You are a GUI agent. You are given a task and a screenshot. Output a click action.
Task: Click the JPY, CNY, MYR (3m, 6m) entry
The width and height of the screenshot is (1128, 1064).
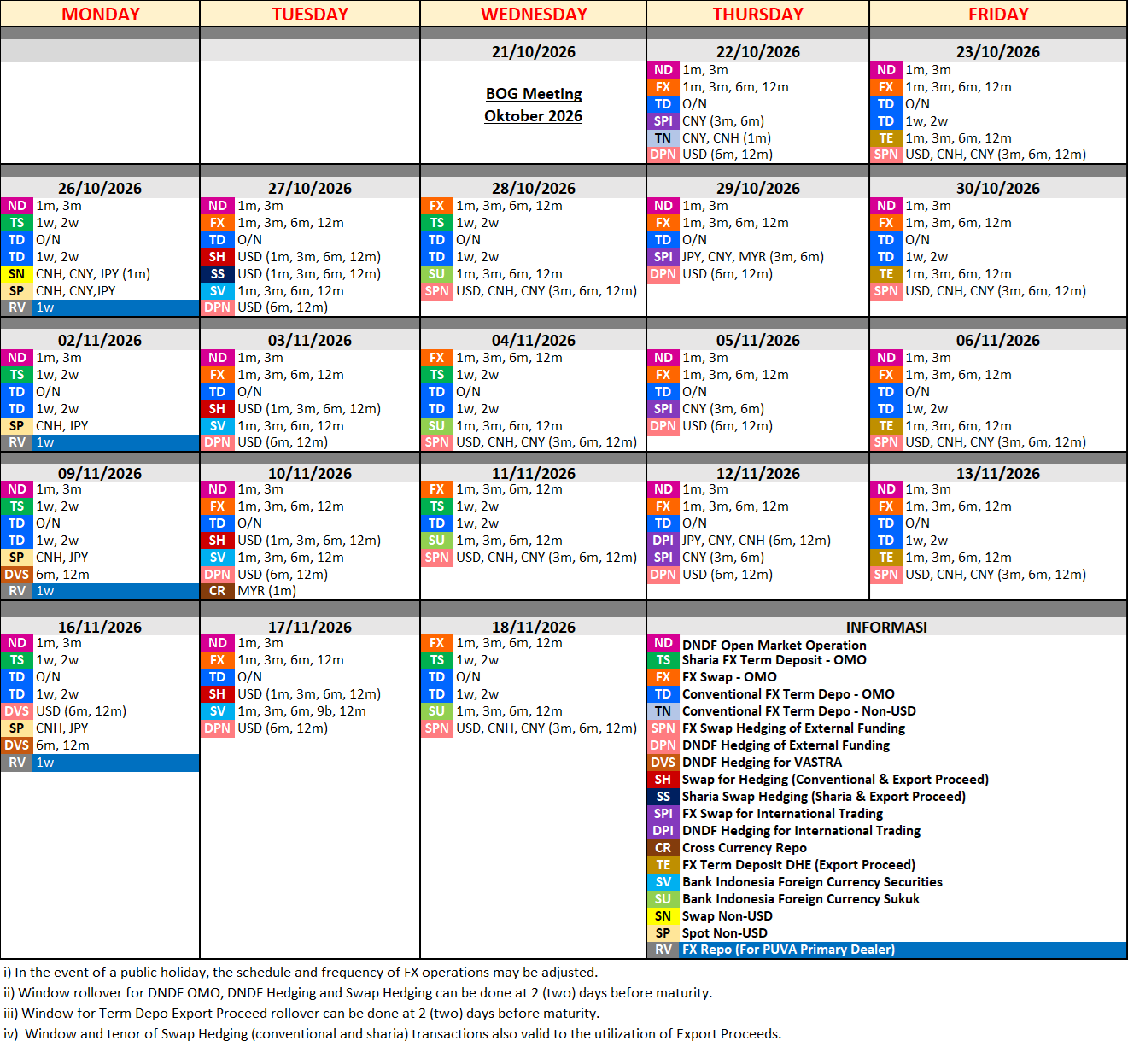point(753,257)
